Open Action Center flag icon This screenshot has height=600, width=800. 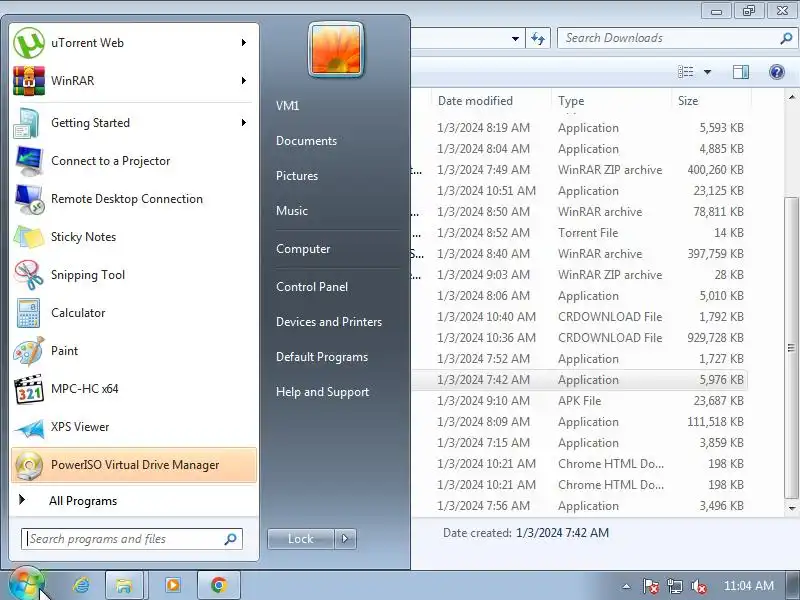pyautogui.click(x=651, y=586)
